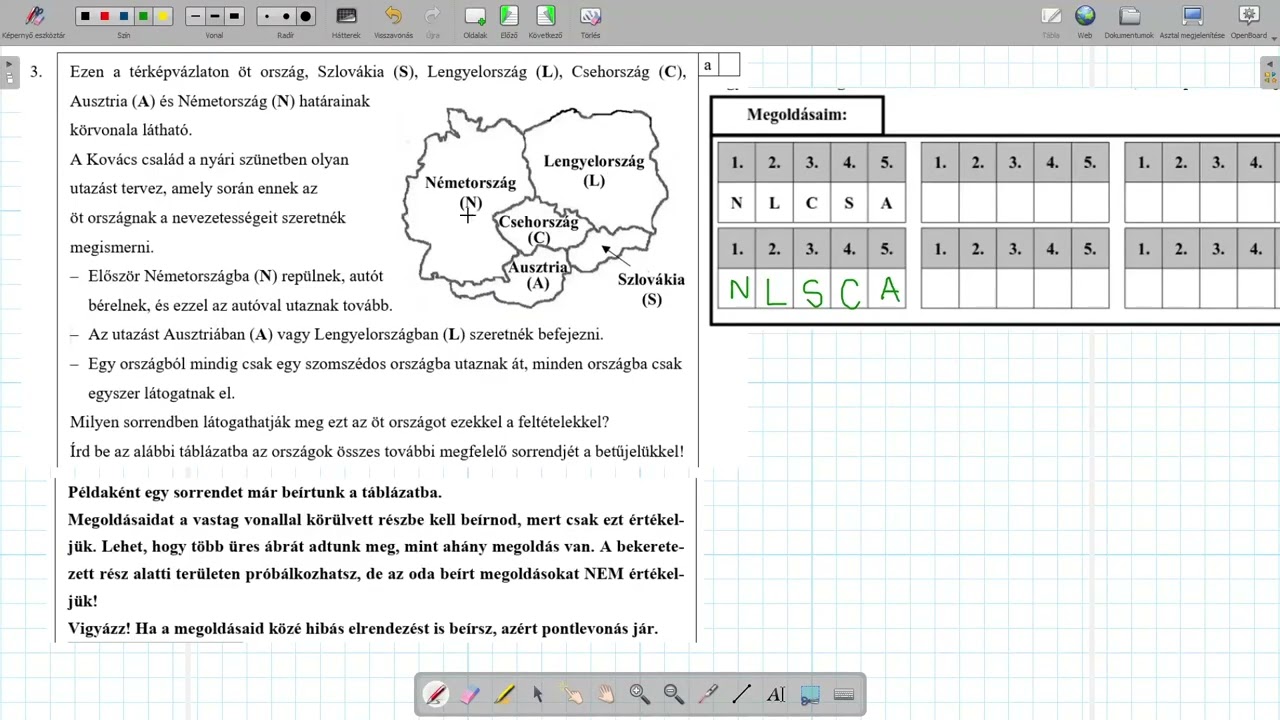The height and width of the screenshot is (720, 1280).
Task: Show the virtual keyboard
Action: click(844, 694)
